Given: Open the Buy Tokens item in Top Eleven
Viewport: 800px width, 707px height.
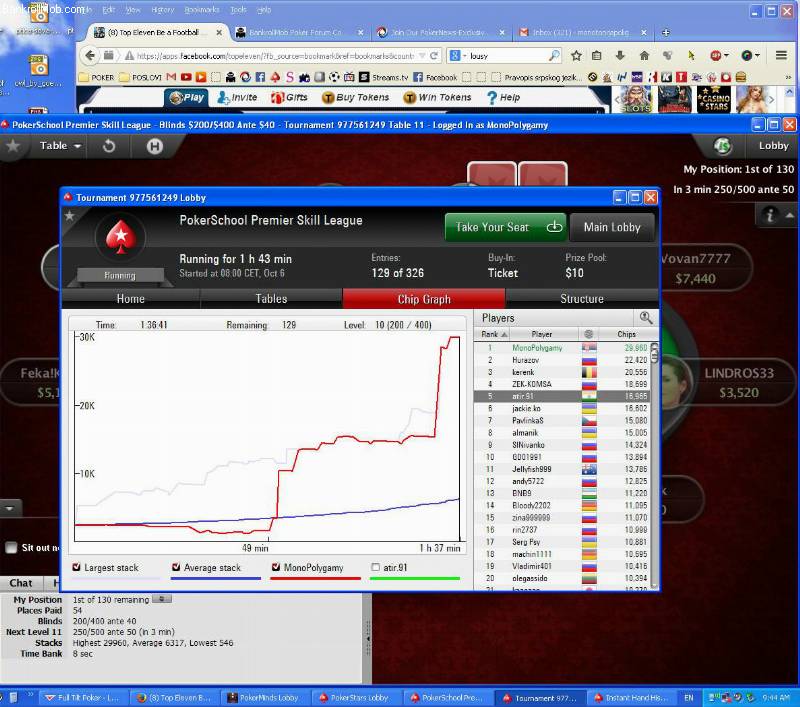Looking at the screenshot, I should point(356,97).
